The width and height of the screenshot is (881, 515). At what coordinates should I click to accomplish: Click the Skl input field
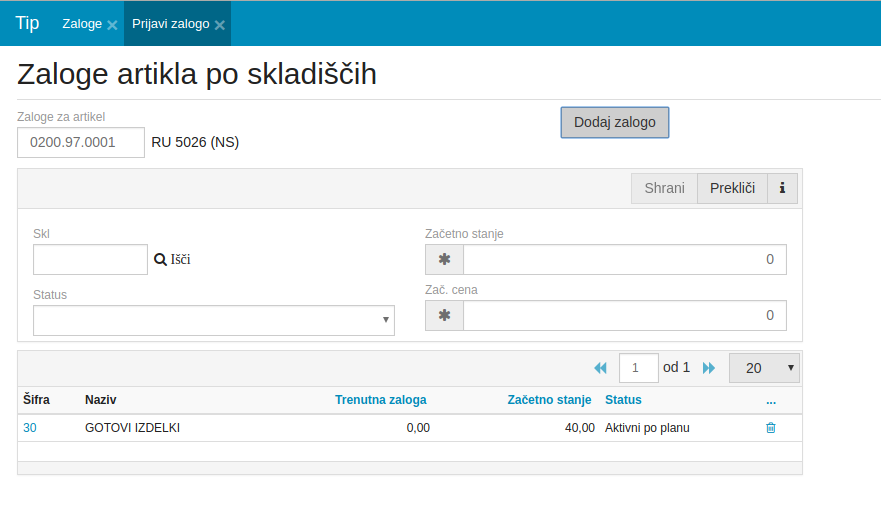[90, 259]
